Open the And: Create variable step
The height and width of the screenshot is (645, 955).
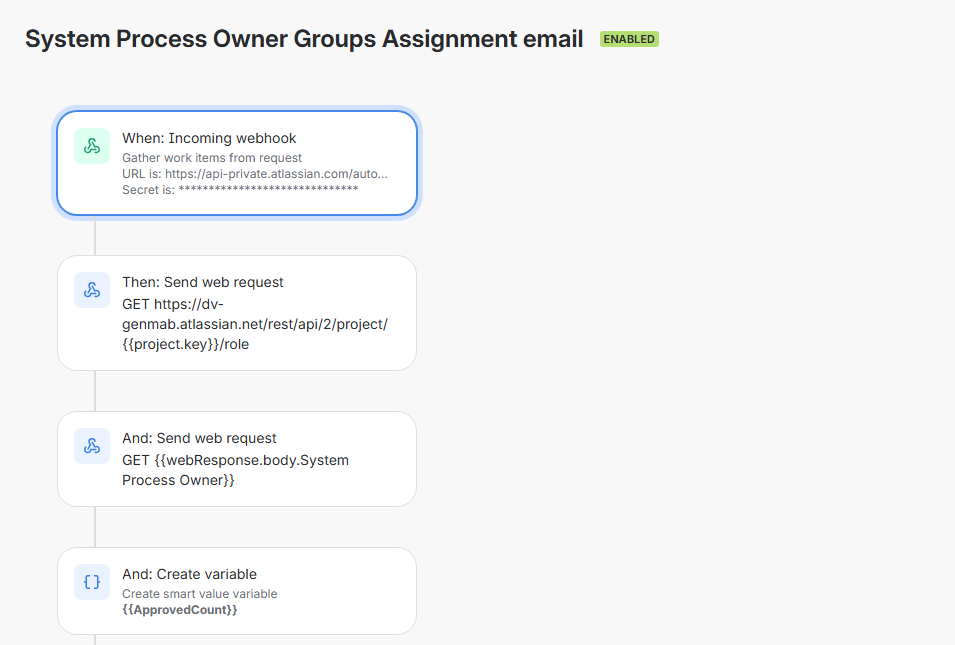tap(237, 591)
